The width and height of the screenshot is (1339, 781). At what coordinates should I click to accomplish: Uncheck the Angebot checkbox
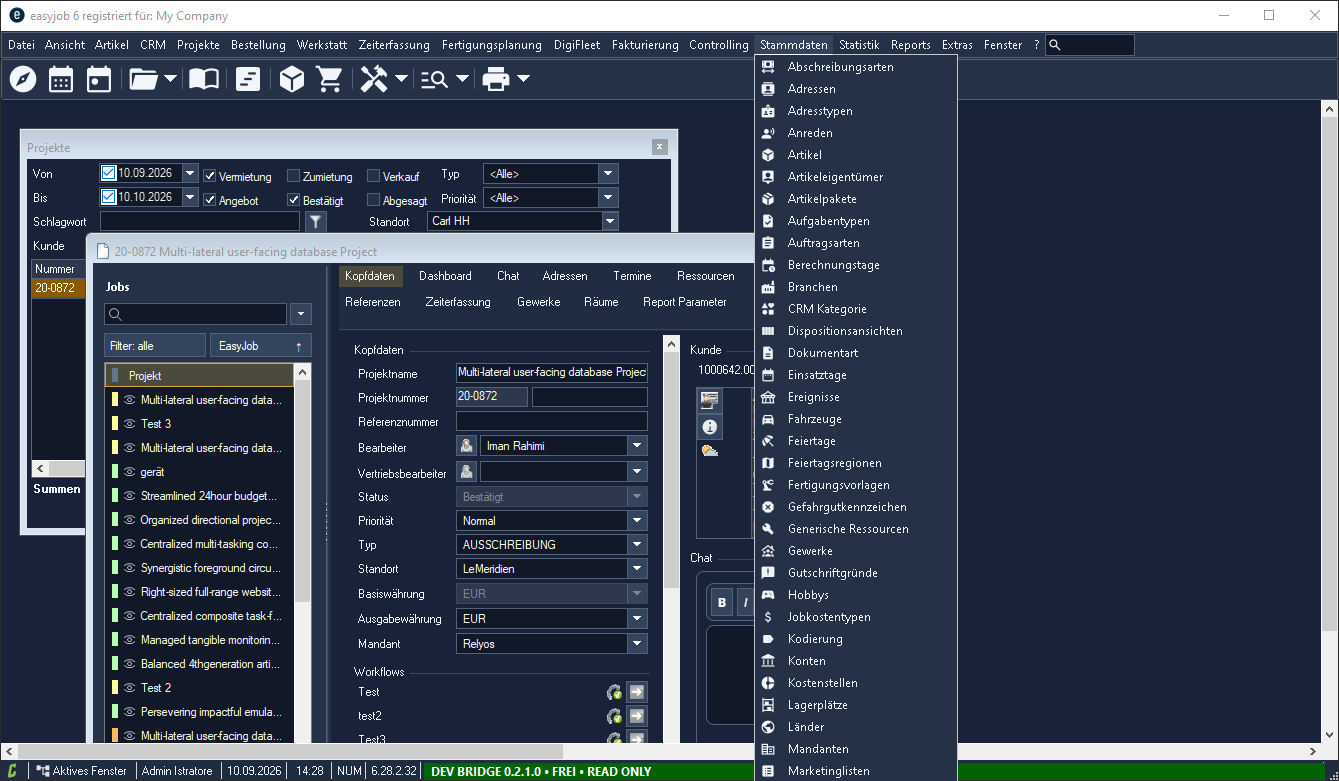[210, 200]
